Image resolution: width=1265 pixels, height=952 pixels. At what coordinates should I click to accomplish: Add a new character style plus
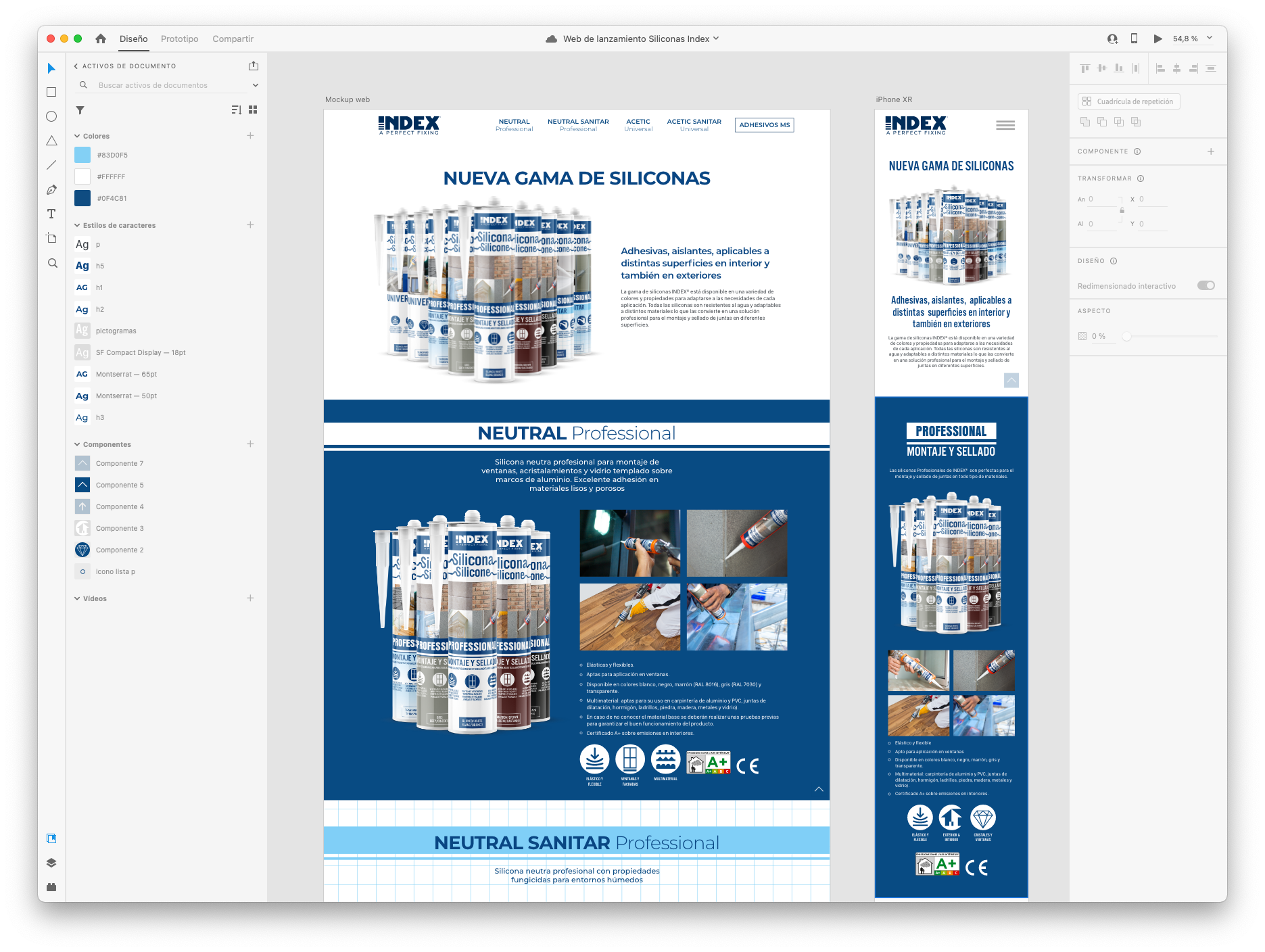pyautogui.click(x=250, y=225)
